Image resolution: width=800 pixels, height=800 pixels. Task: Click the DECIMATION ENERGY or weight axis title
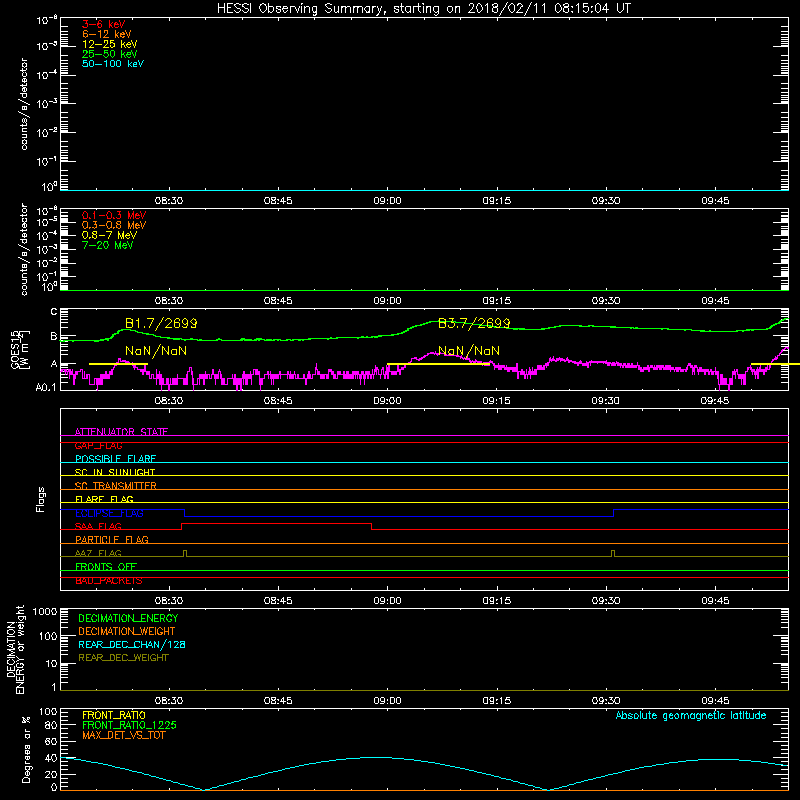point(15,649)
